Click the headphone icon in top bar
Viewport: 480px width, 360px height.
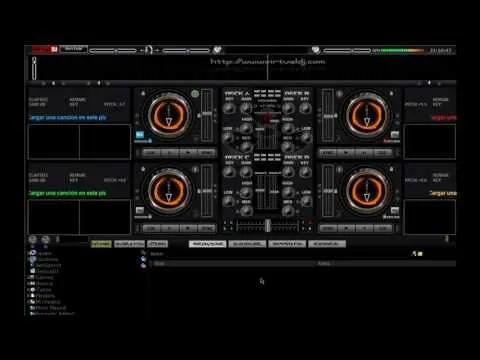point(149,50)
